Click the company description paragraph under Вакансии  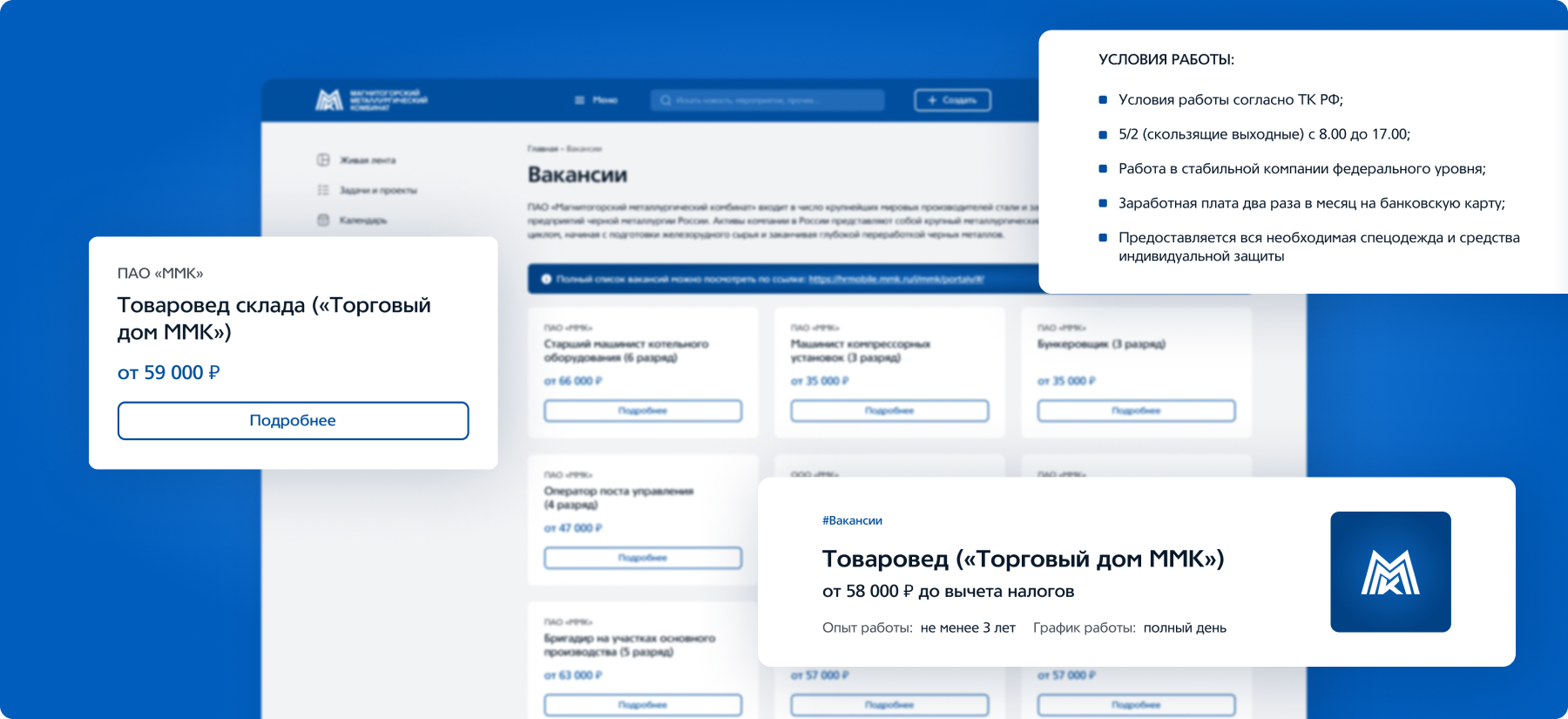coord(782,220)
